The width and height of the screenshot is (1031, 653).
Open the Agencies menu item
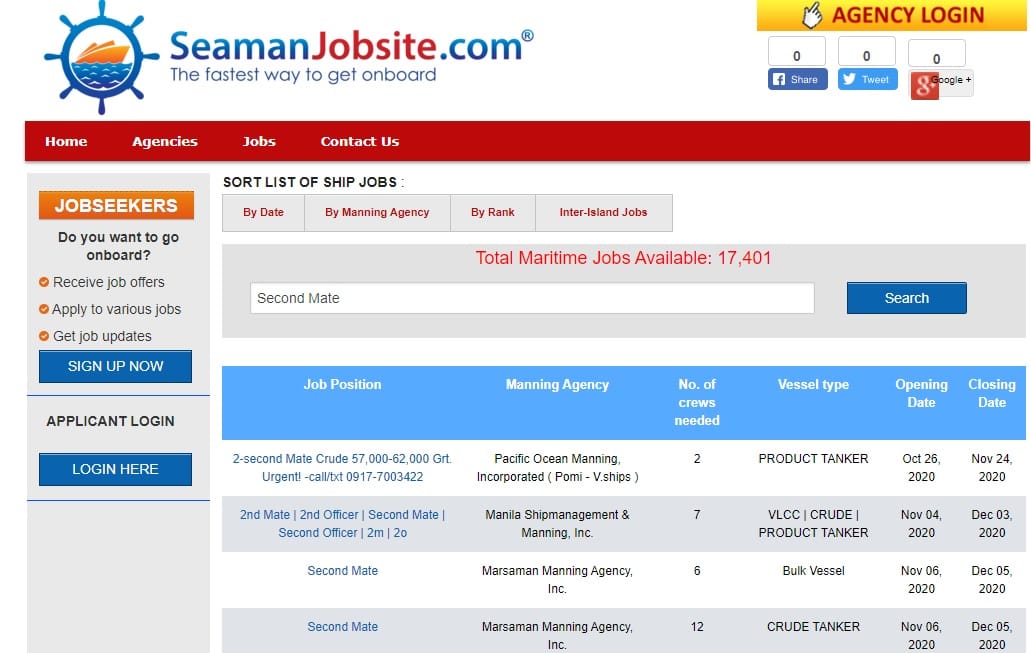[x=164, y=141]
